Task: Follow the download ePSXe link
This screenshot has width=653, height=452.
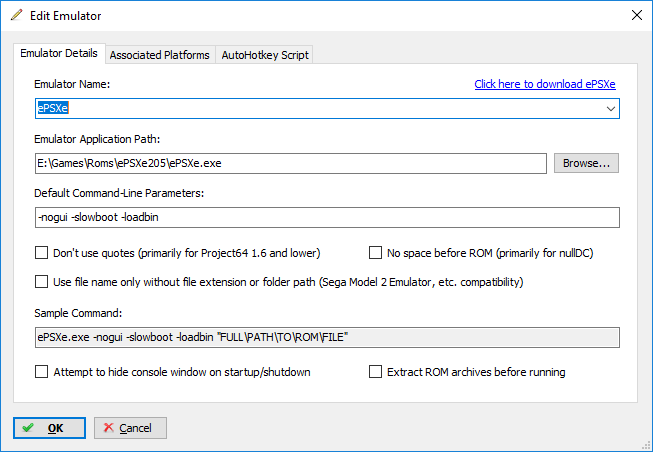Action: click(545, 84)
